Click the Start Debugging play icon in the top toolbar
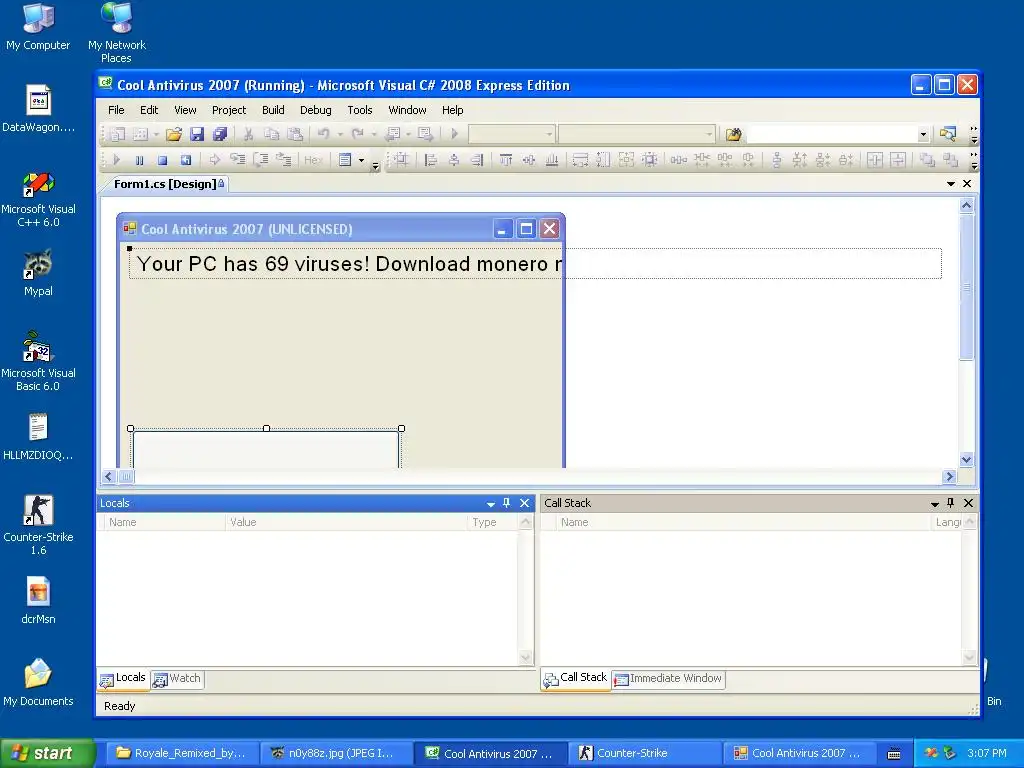 [455, 135]
